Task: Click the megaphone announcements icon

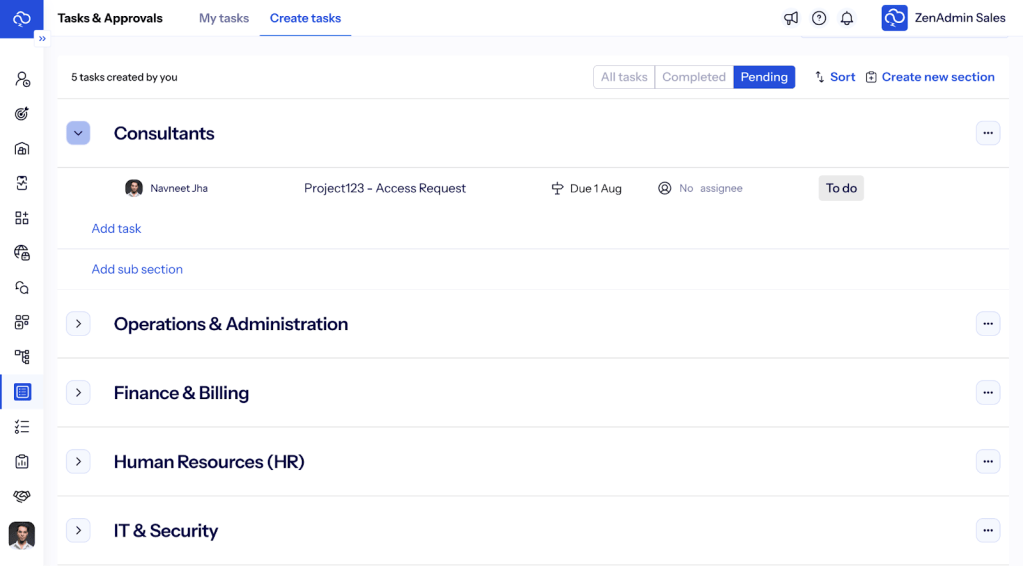Action: (x=791, y=18)
